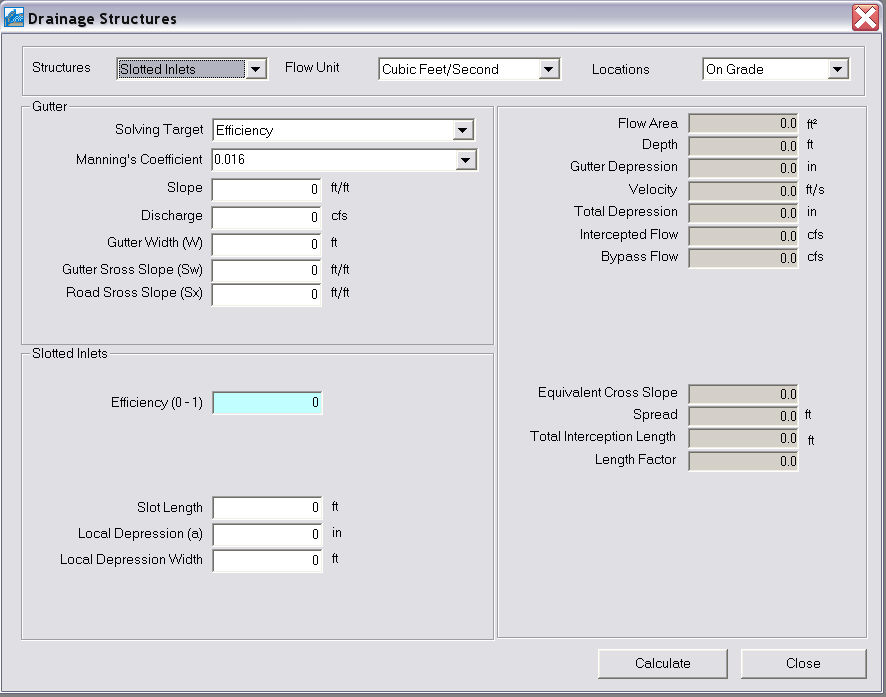Click the Bypass Flow output box
886x697 pixels.
(x=743, y=258)
